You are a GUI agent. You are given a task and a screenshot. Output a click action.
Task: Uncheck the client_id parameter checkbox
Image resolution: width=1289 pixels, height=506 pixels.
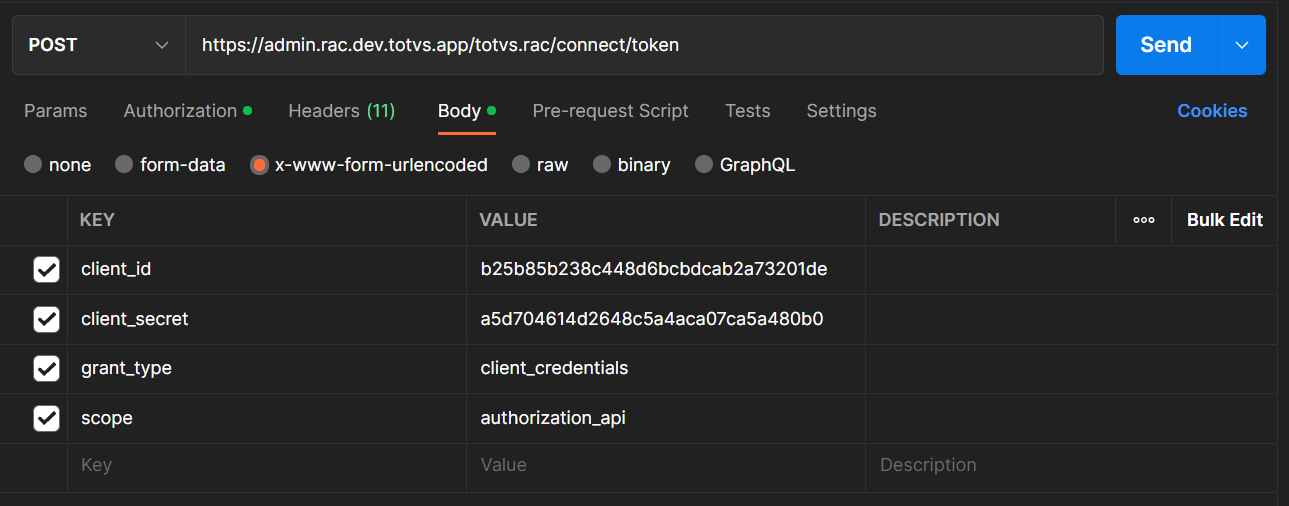[46, 269]
